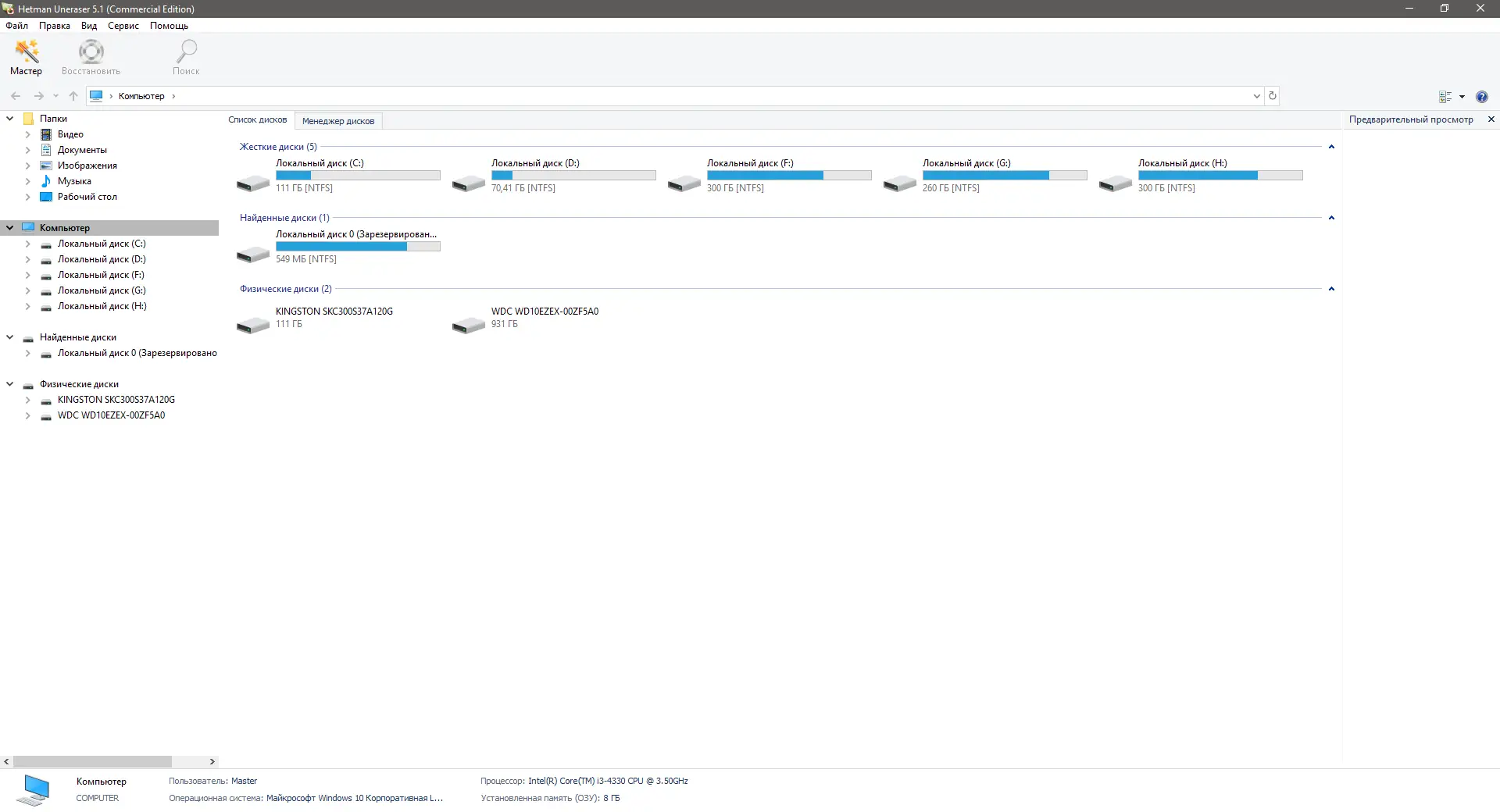Image resolution: width=1500 pixels, height=812 pixels.
Task: Click the computer icon in address bar
Action: [96, 96]
